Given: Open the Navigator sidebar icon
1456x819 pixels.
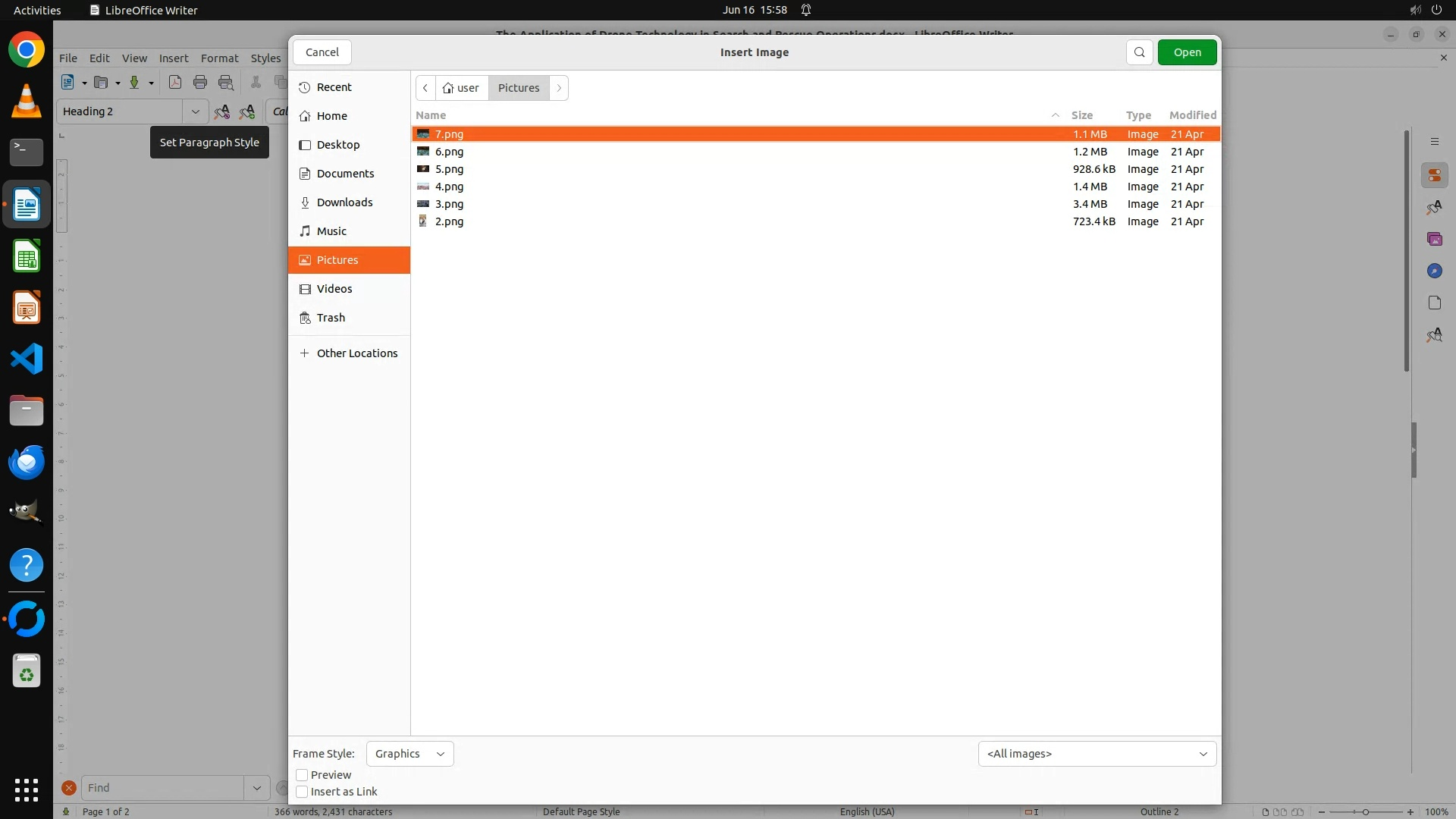Looking at the screenshot, I should 1434,271.
